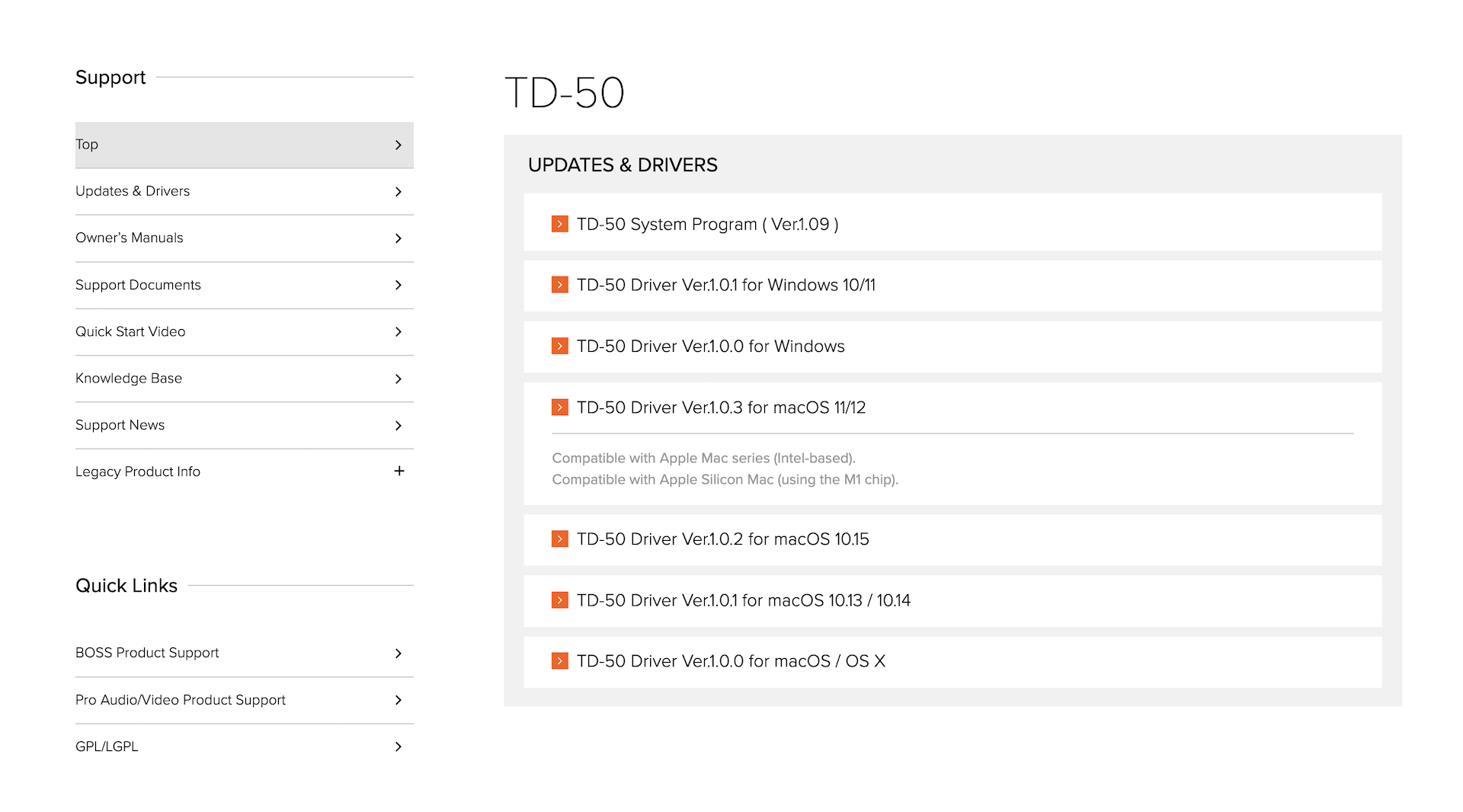Click chevron arrow next to Updates & Drivers
Image resolution: width=1463 pixels, height=812 pixels.
tap(398, 192)
